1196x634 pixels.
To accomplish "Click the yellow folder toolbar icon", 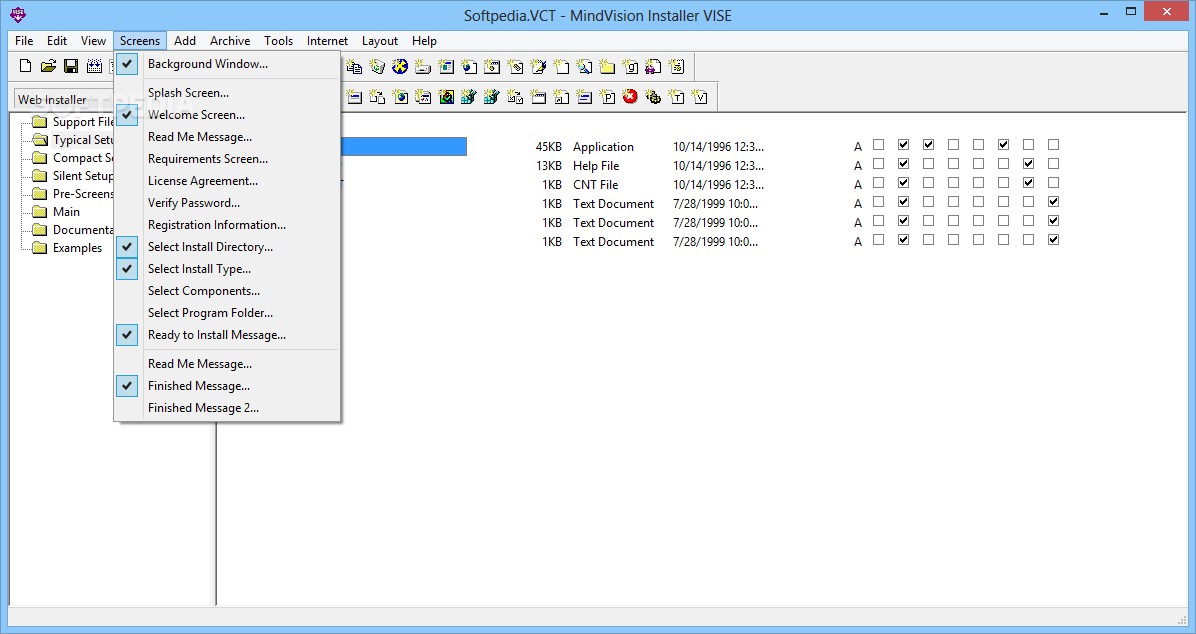I will pyautogui.click(x=607, y=66).
